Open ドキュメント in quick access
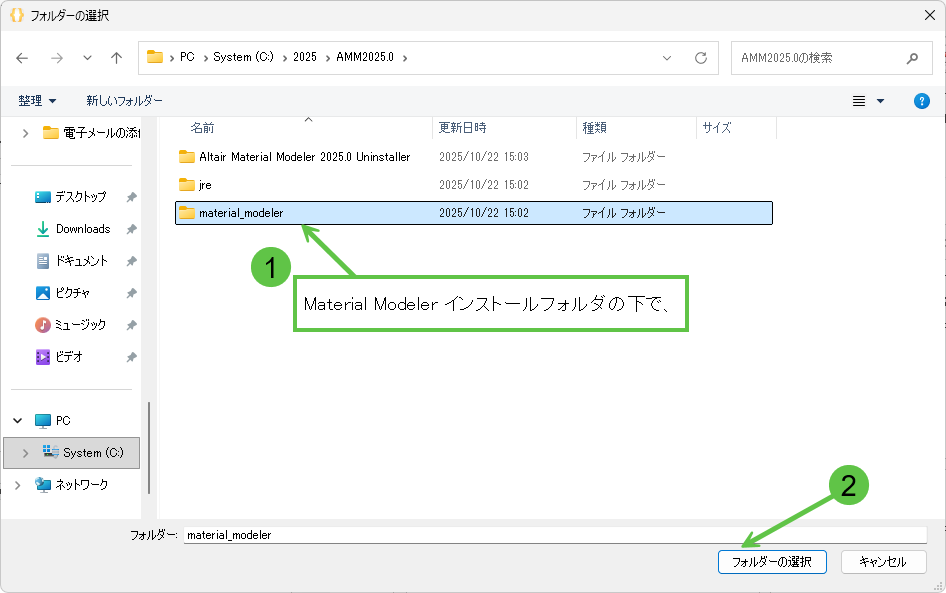This screenshot has width=946, height=593. (81, 261)
